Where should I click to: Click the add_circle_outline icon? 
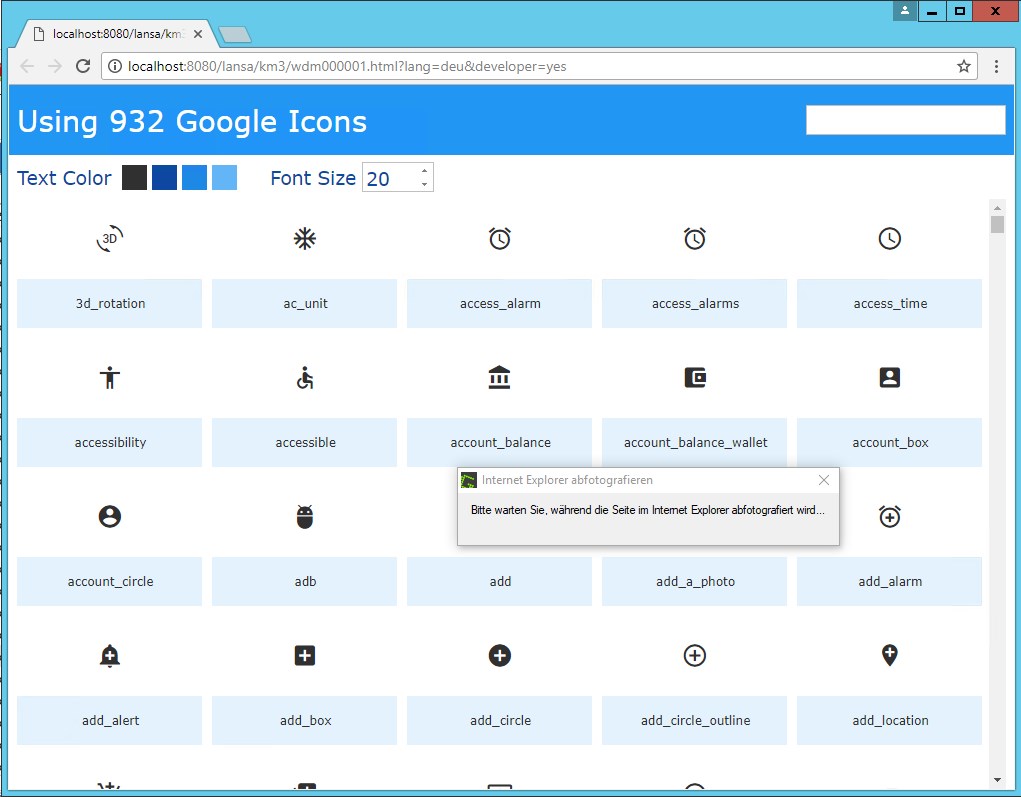[x=695, y=655]
